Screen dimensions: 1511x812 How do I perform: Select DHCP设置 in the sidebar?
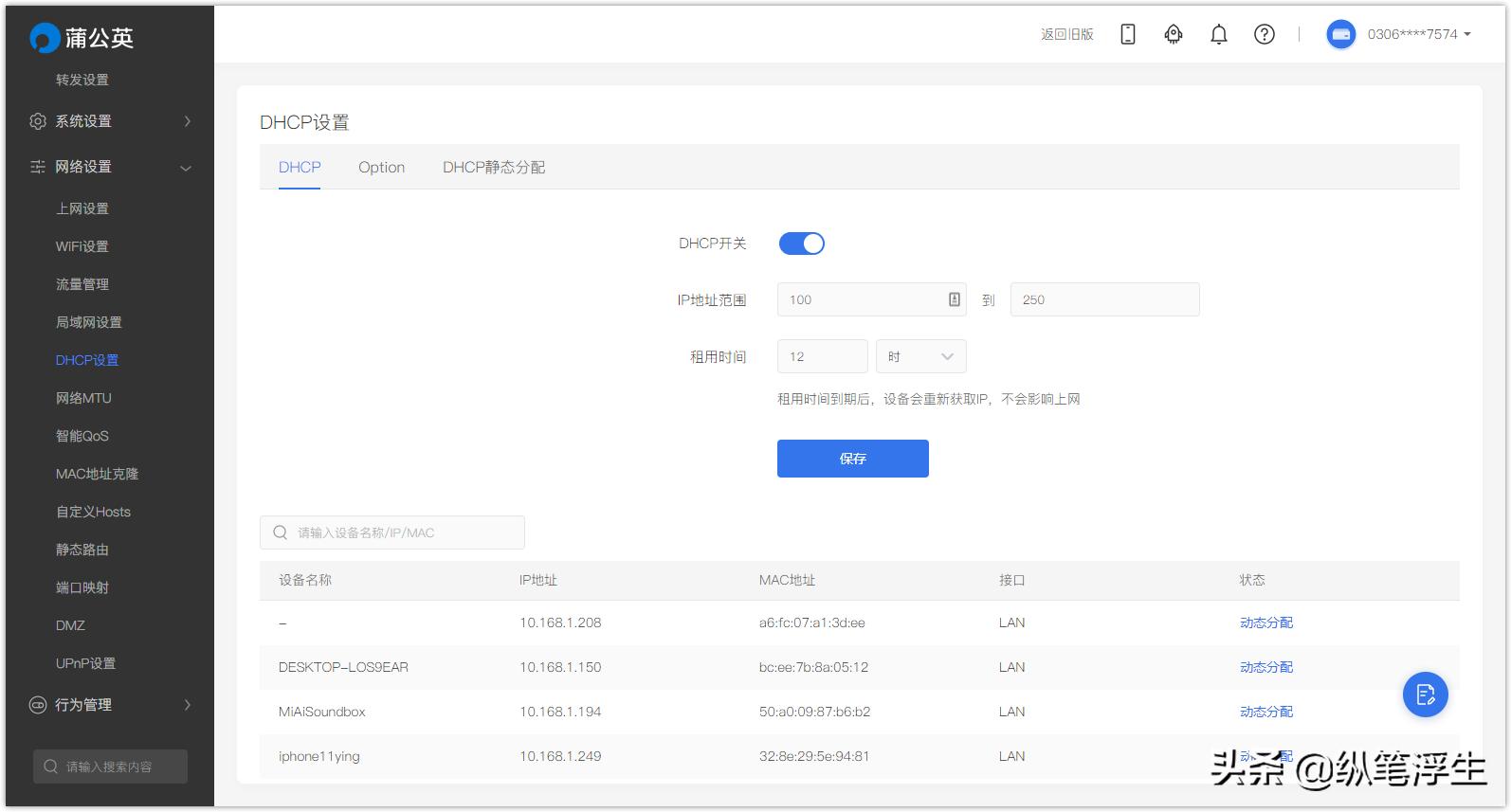point(87,360)
